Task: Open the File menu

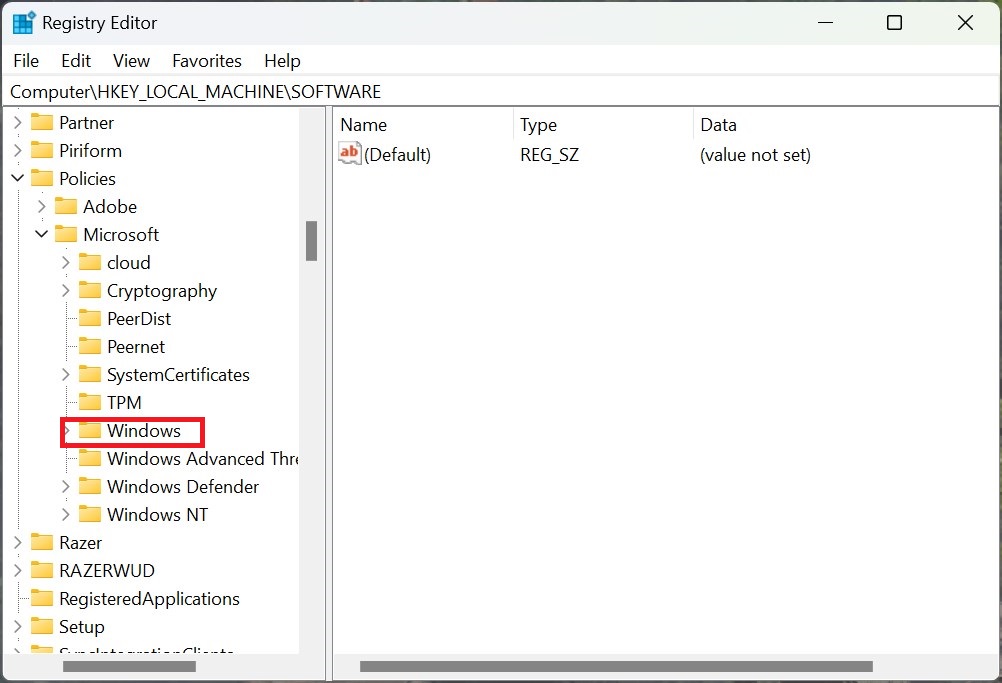Action: pyautogui.click(x=26, y=61)
